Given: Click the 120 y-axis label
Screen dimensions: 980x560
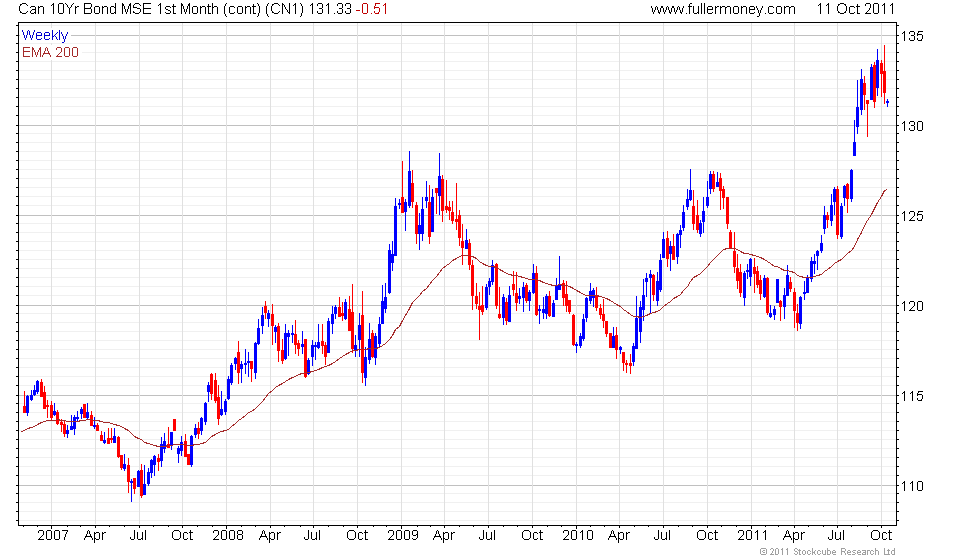Looking at the screenshot, I should click(x=912, y=306).
